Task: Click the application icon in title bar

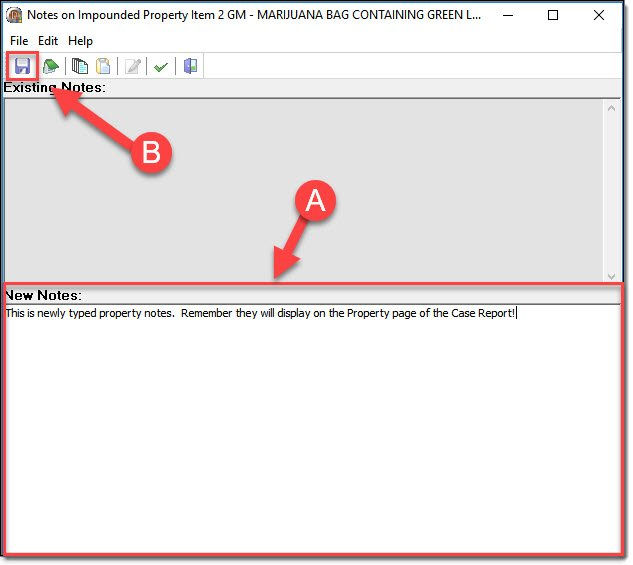Action: (x=14, y=15)
